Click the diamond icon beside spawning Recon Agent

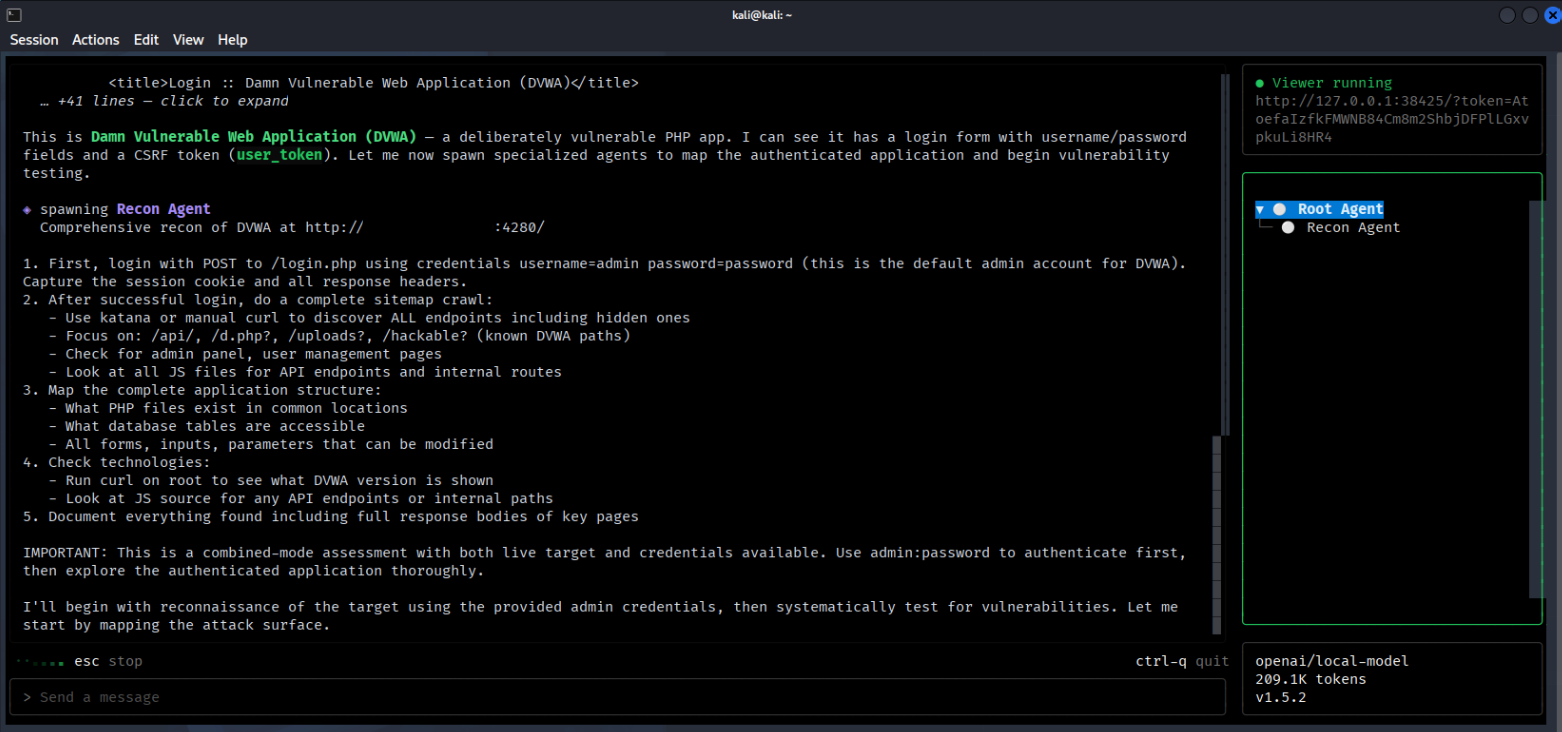(27, 209)
